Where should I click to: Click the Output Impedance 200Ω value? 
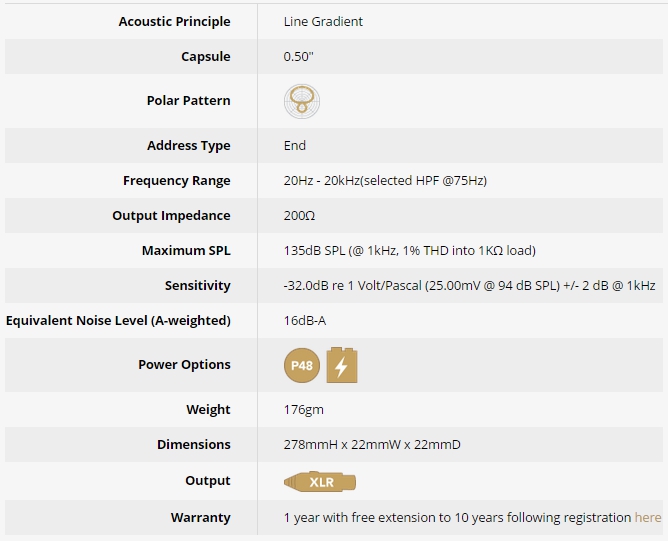(x=299, y=215)
